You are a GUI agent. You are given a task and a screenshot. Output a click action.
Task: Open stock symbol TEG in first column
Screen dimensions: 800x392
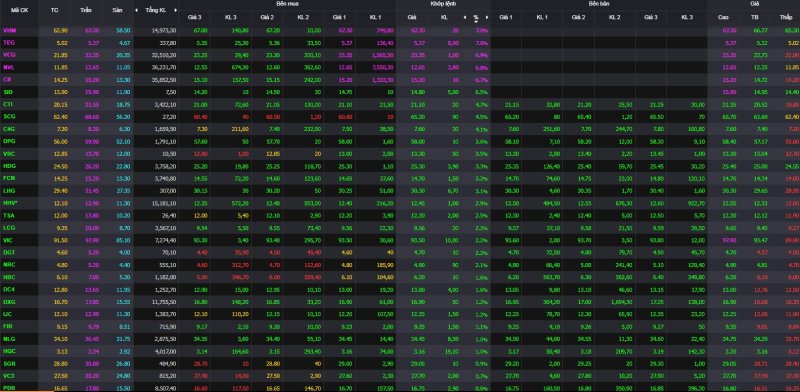(8, 43)
